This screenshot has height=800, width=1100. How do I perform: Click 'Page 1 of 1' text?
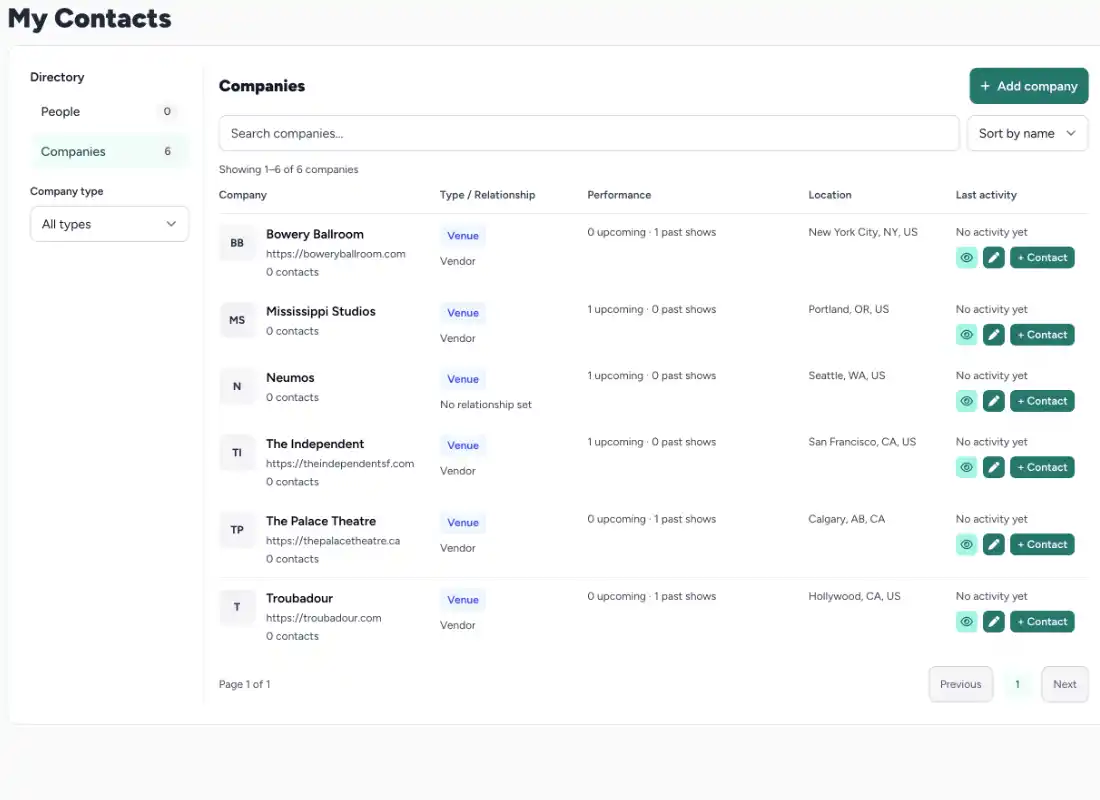(x=244, y=684)
